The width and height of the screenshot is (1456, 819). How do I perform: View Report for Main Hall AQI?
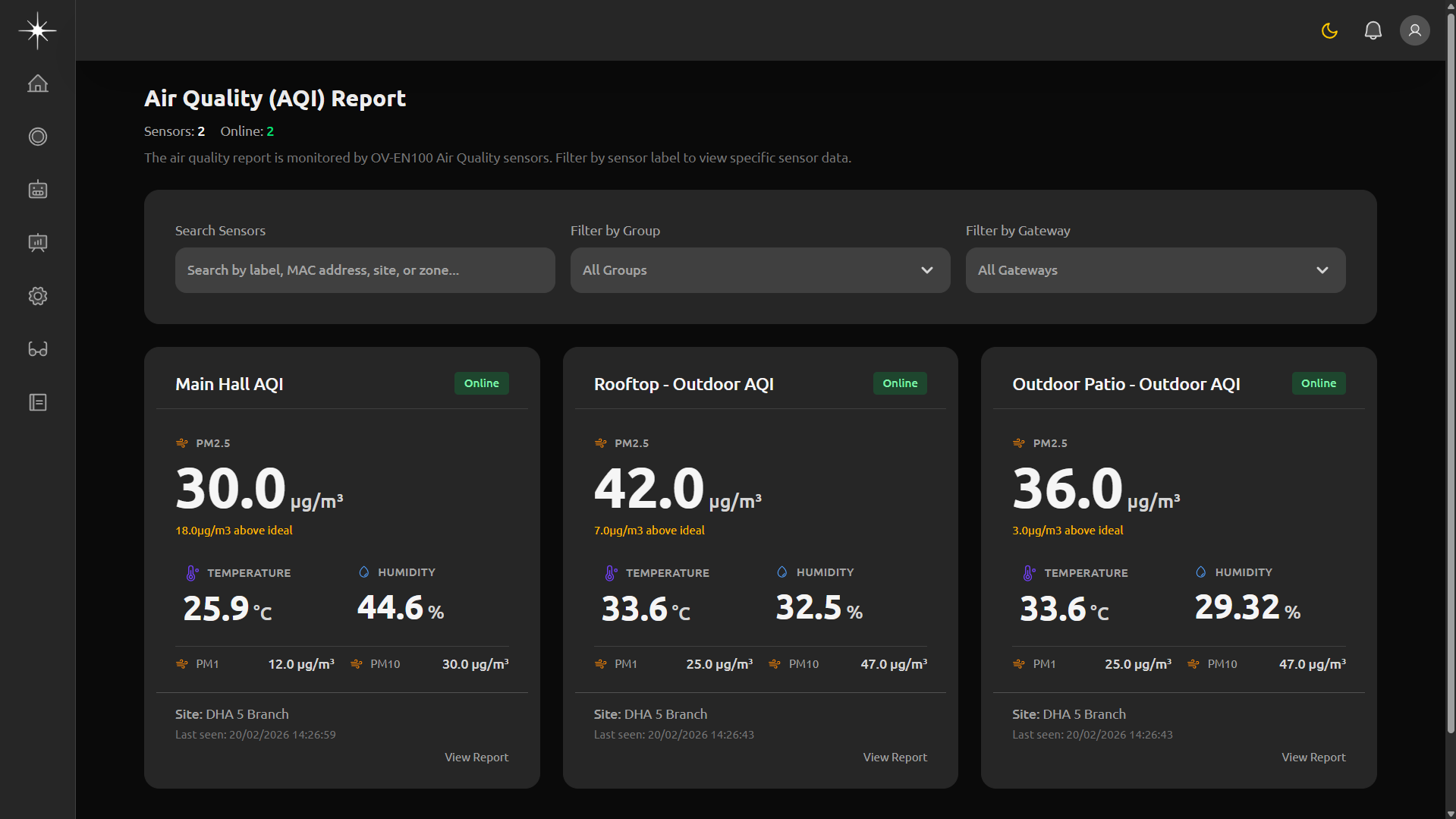pyautogui.click(x=476, y=758)
